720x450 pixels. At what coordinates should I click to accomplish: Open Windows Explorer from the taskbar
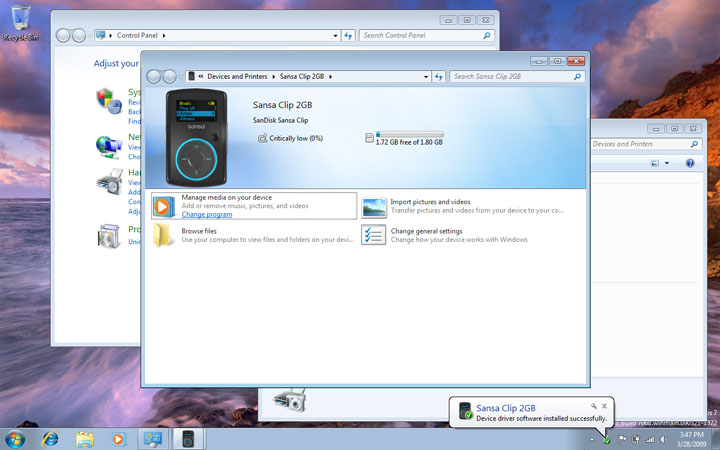pos(84,438)
